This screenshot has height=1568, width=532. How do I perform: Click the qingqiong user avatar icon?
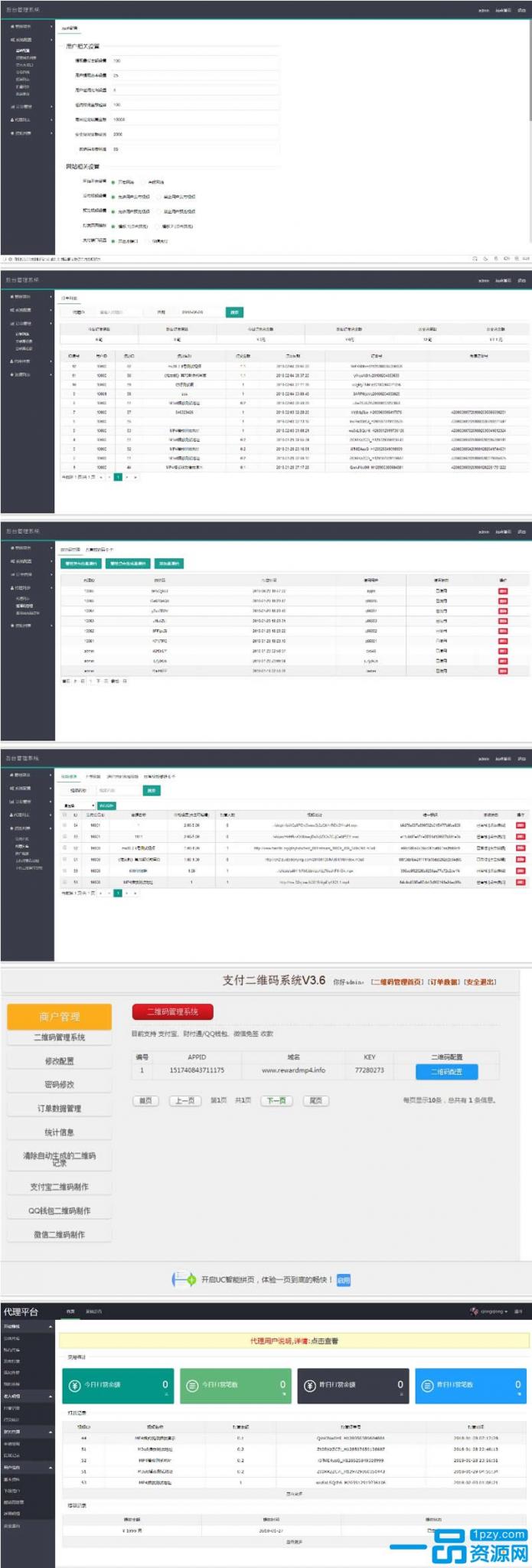475,1312
